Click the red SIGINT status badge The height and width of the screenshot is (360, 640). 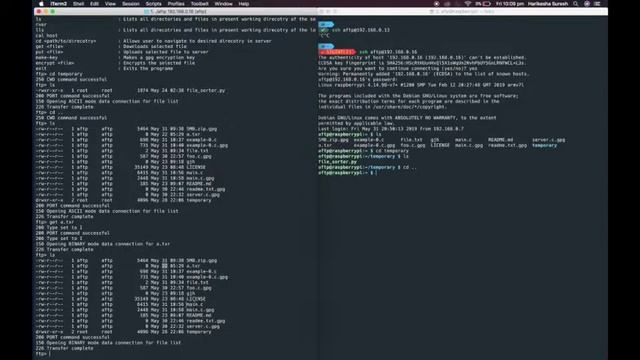pyautogui.click(x=338, y=52)
